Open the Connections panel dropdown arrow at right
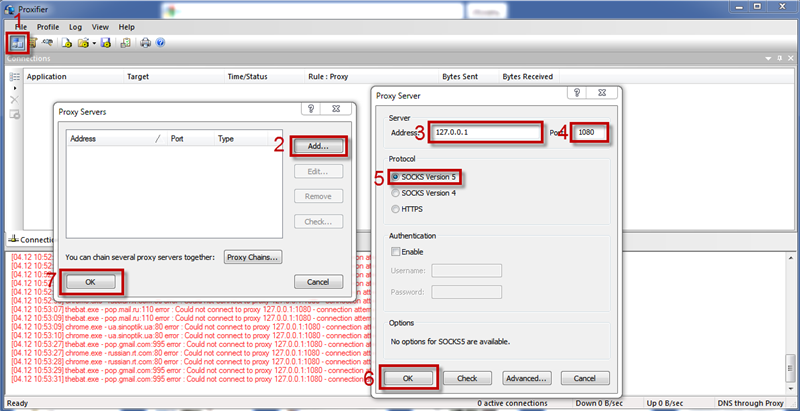The width and height of the screenshot is (800, 411). (x=769, y=59)
